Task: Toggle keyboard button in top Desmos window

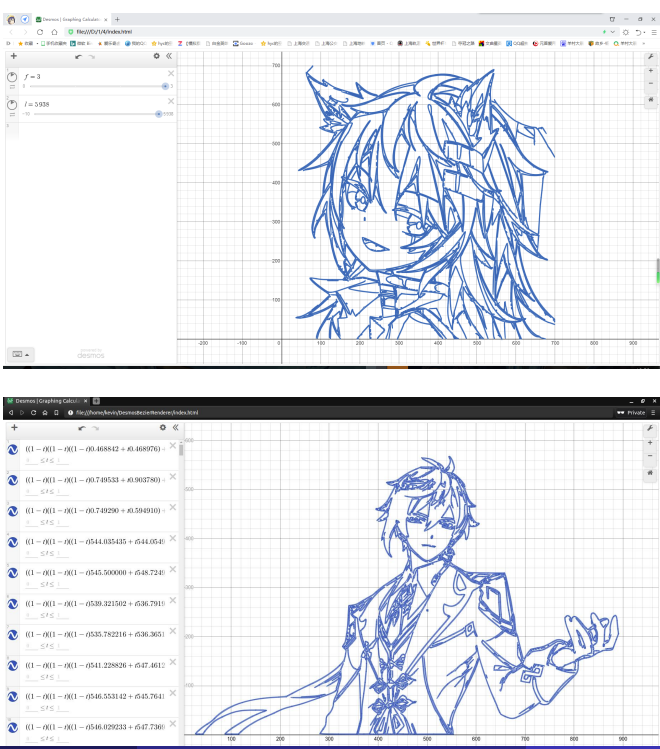Action: (20, 354)
